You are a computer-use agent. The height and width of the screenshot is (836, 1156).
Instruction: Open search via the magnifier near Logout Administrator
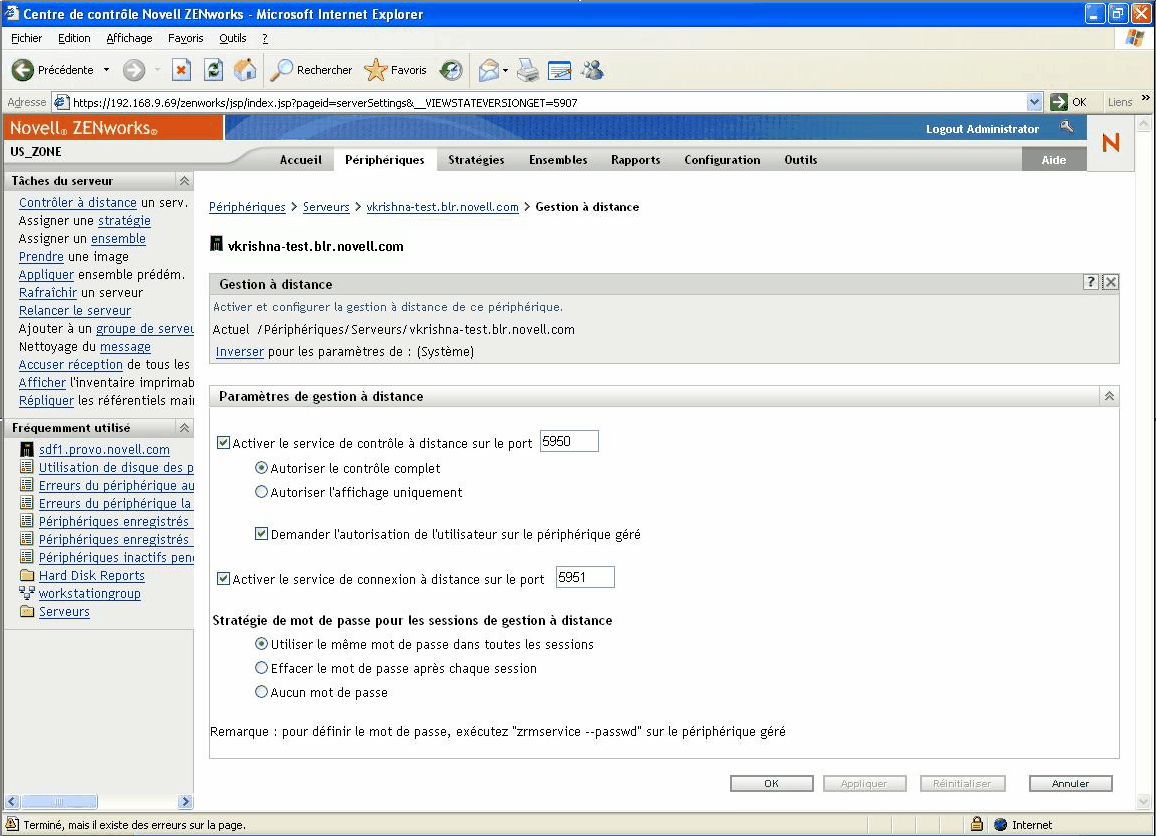pyautogui.click(x=1066, y=128)
